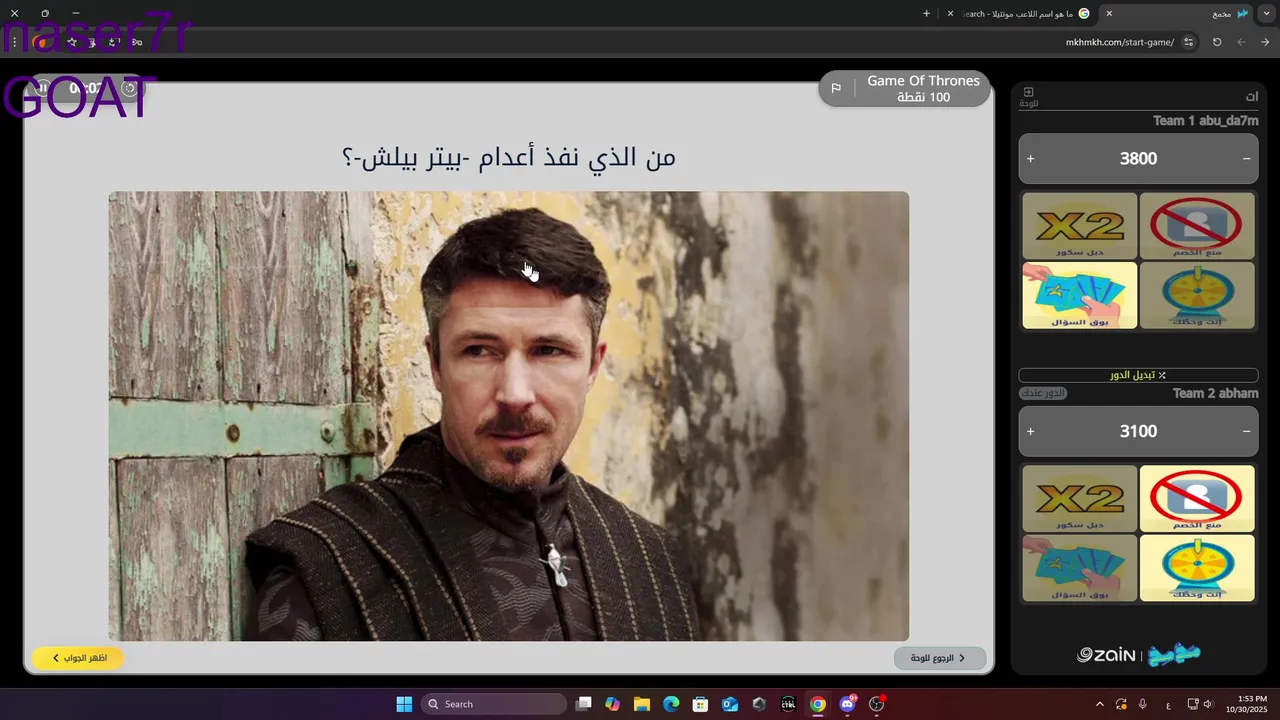Close the مخمخ browser tab
The width and height of the screenshot is (1280, 720).
pyautogui.click(x=1109, y=13)
